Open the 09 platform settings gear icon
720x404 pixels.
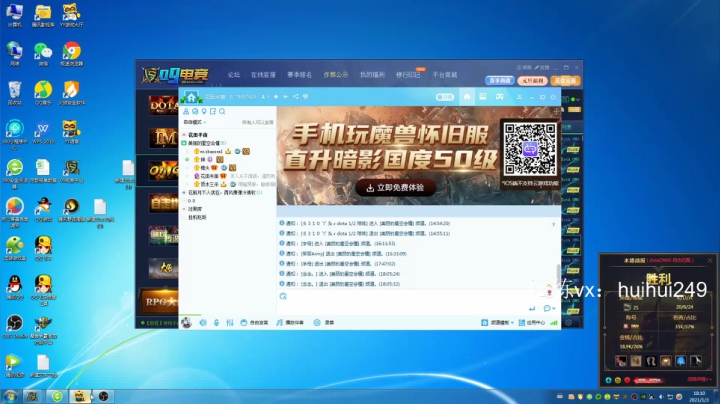tap(568, 323)
